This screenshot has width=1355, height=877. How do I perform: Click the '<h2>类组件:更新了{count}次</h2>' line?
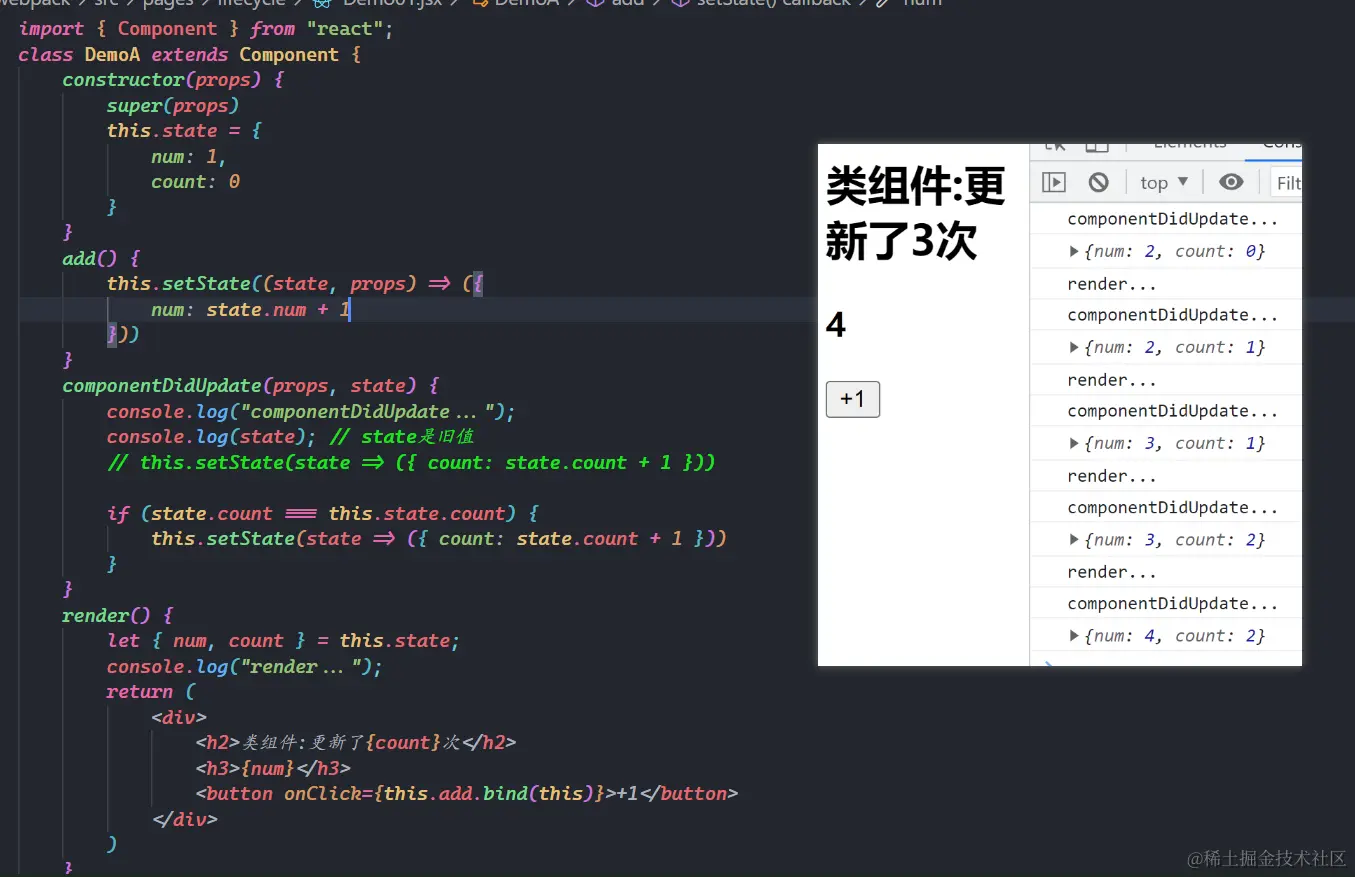[356, 743]
